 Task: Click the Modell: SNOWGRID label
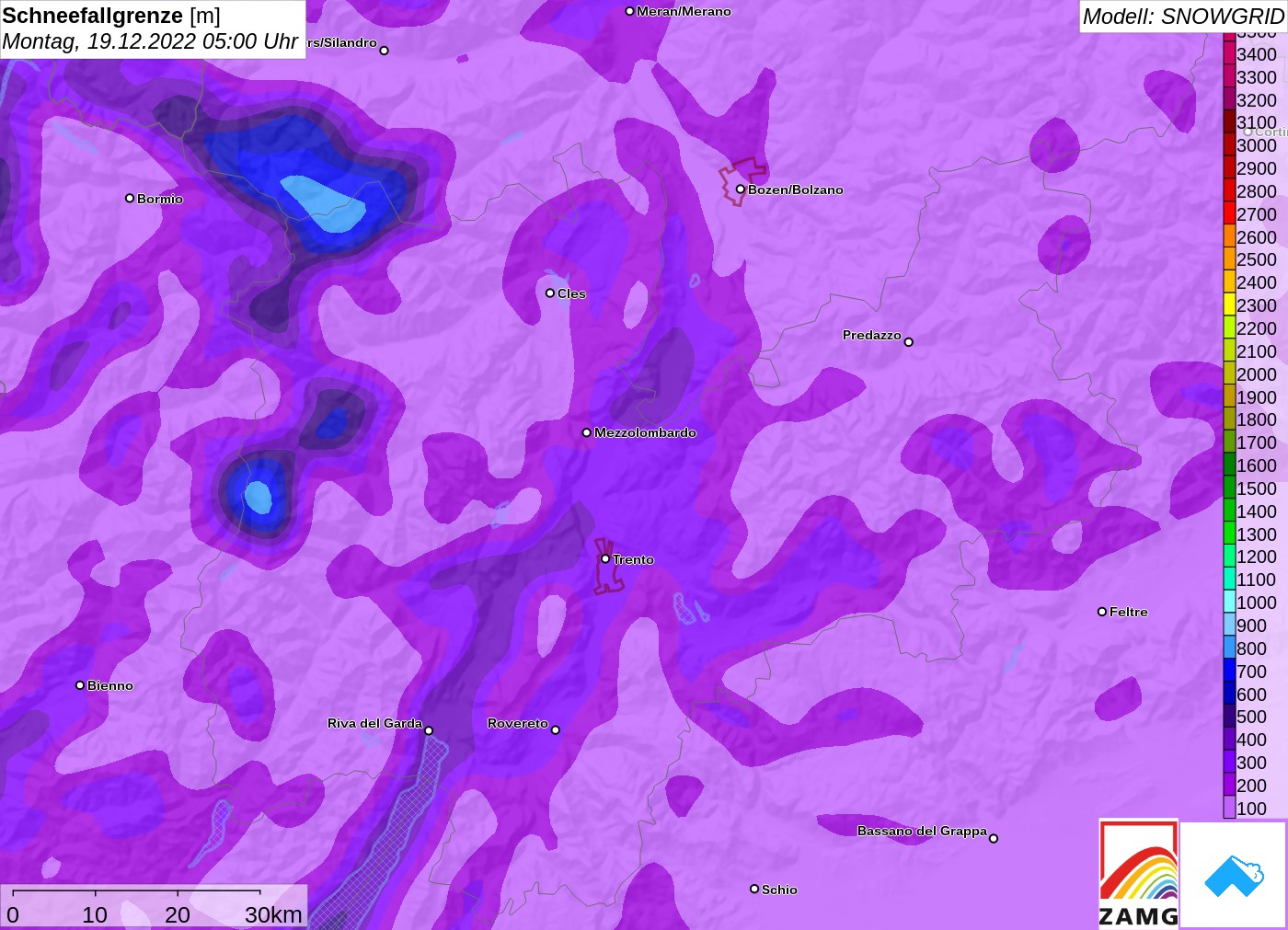pos(1183,17)
